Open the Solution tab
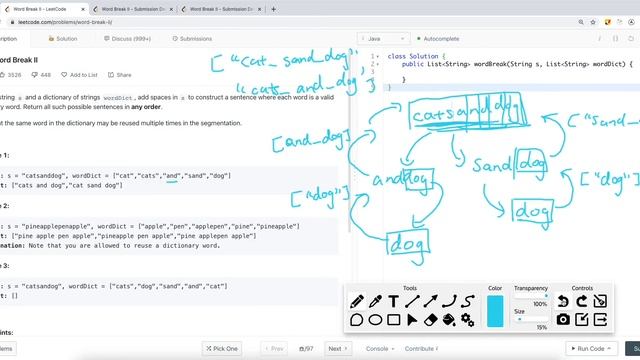The height and width of the screenshot is (360, 640). [x=63, y=39]
